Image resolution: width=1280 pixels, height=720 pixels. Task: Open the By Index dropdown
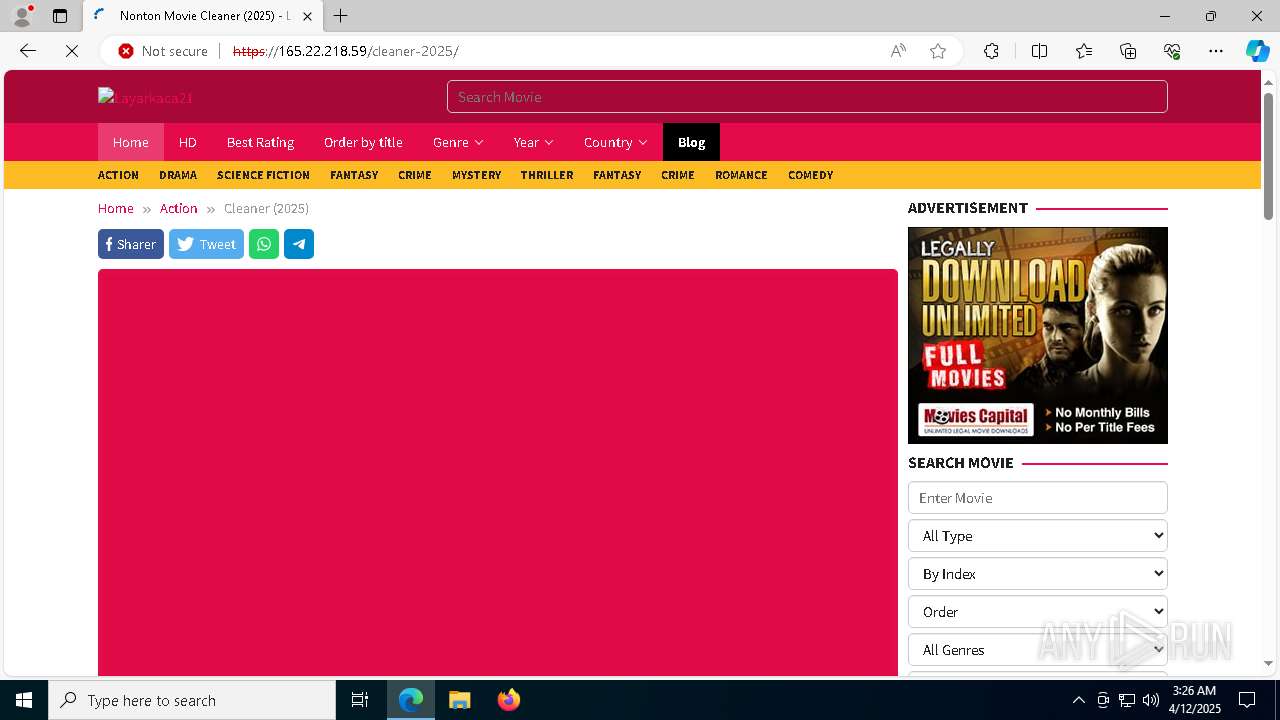point(1038,574)
